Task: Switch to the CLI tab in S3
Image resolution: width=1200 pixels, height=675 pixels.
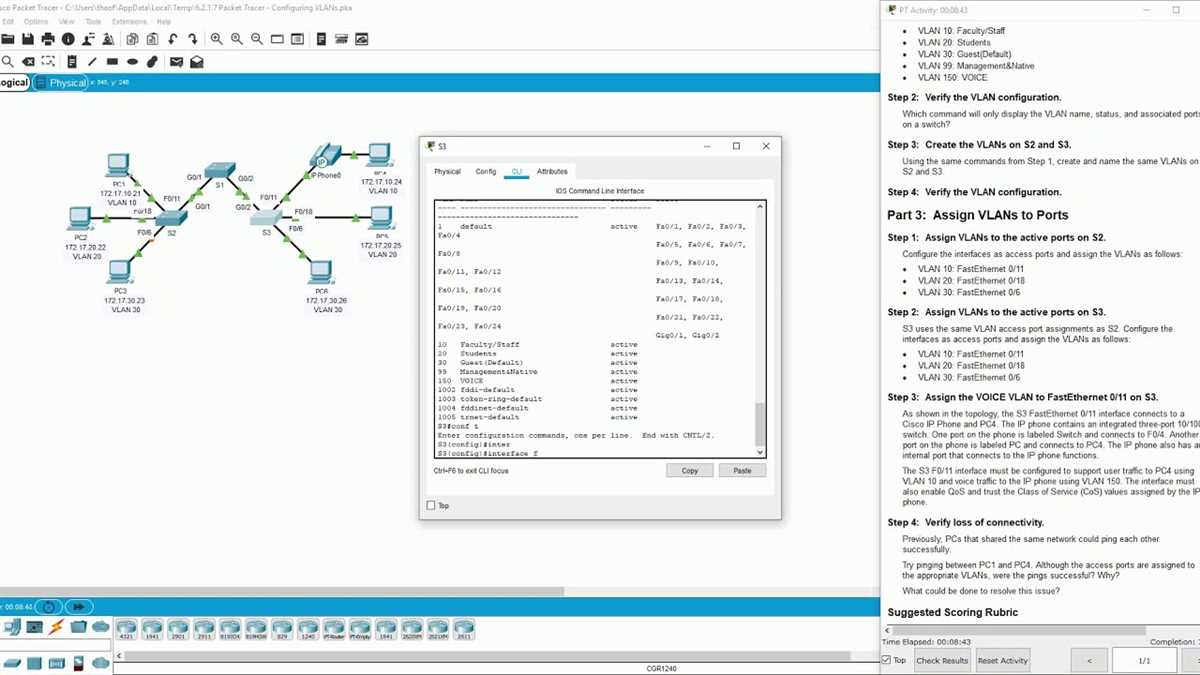Action: click(x=517, y=172)
